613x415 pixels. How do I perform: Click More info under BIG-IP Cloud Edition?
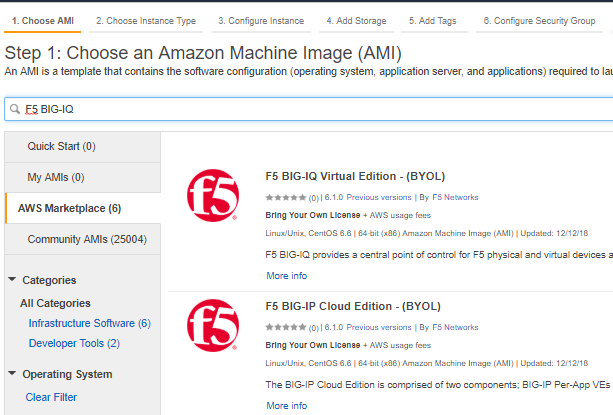[x=287, y=406]
